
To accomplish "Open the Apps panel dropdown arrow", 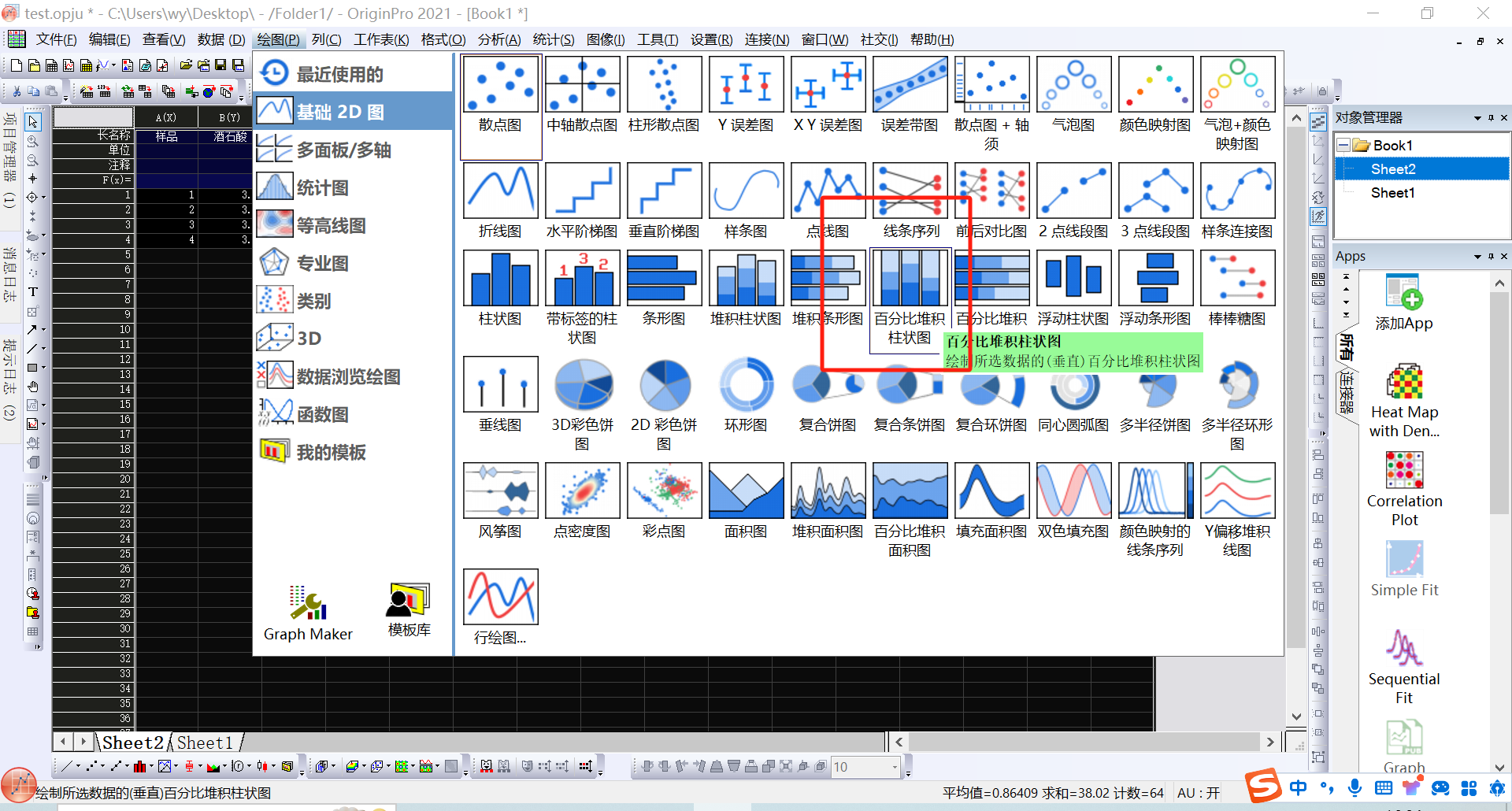I will [1477, 257].
